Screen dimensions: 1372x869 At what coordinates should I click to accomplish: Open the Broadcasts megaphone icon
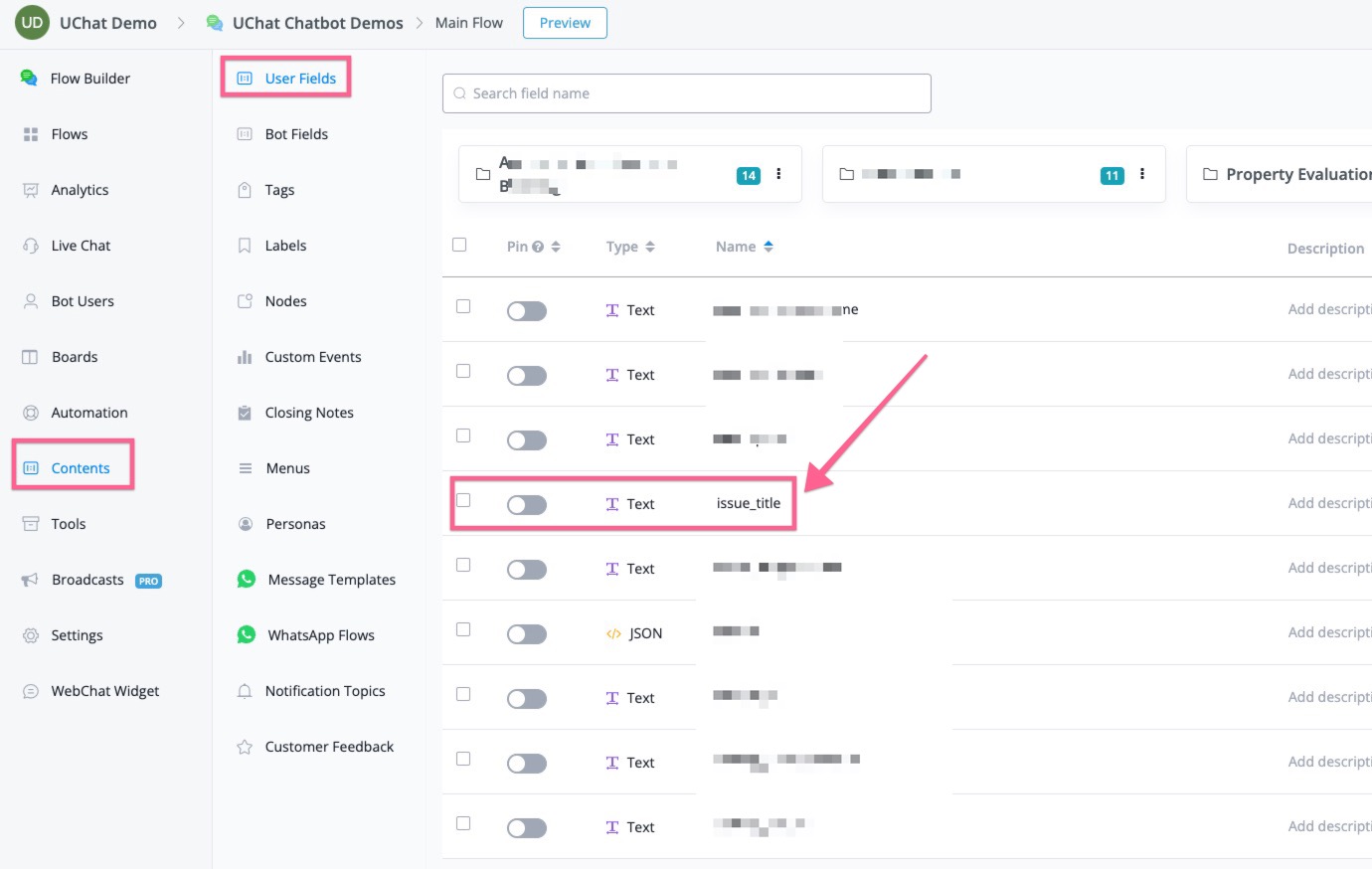click(31, 579)
